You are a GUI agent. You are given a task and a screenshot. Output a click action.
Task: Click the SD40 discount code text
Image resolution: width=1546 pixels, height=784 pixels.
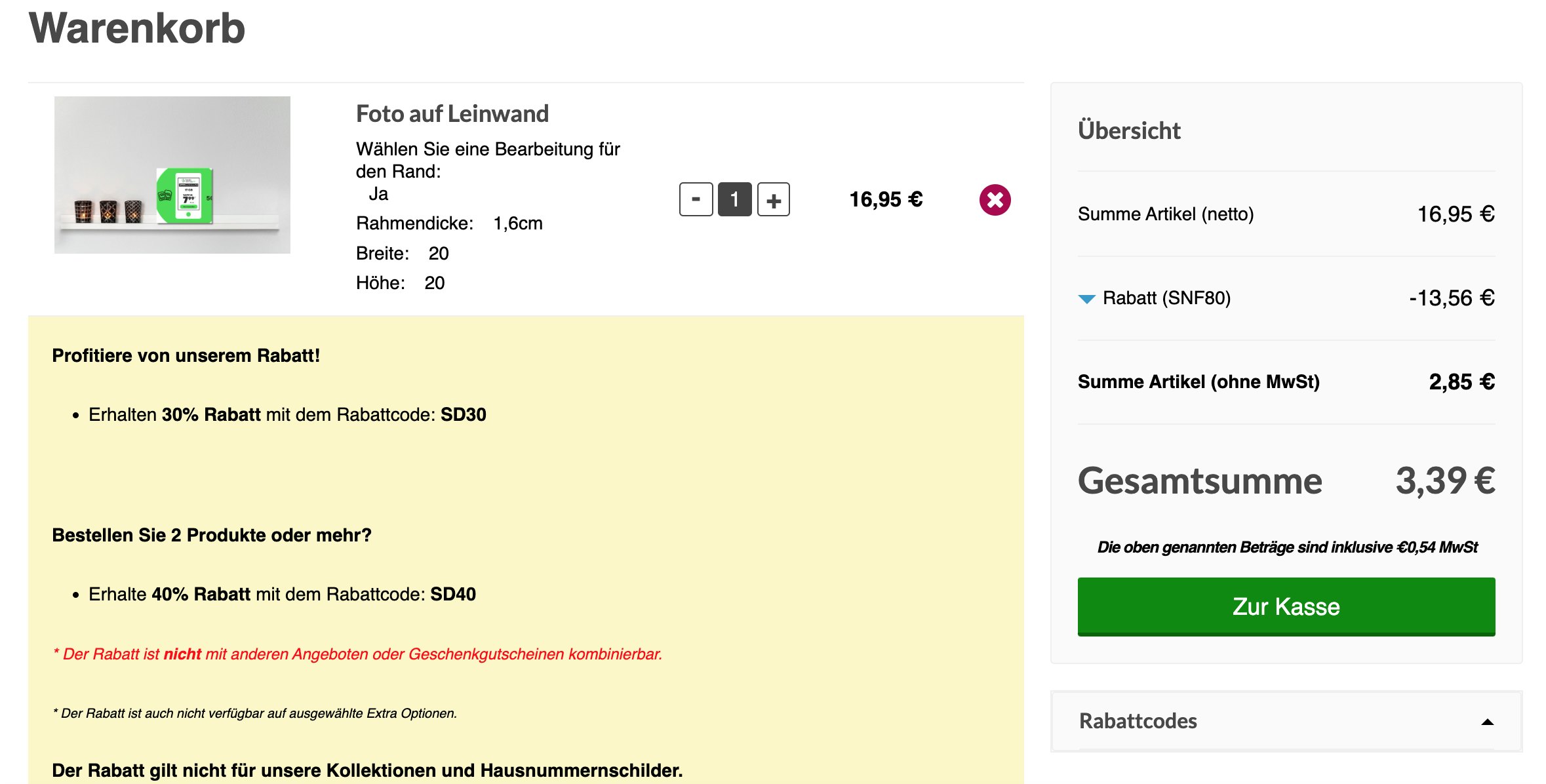point(452,594)
